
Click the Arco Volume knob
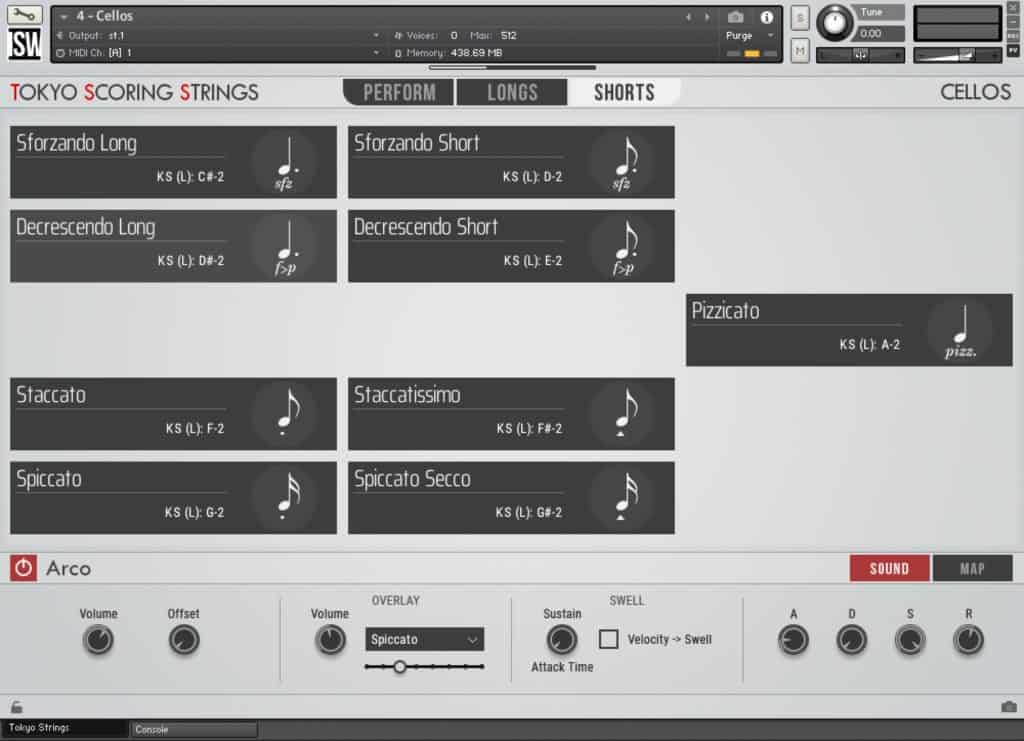99,640
